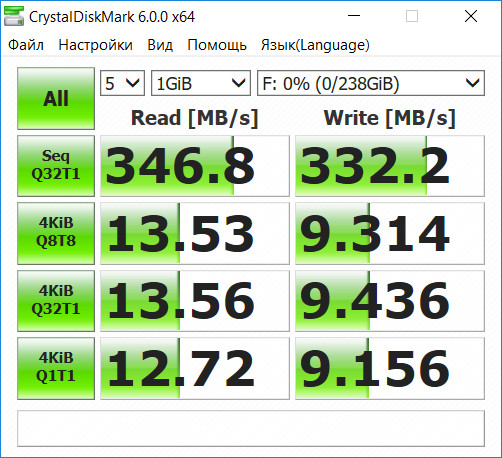The width and height of the screenshot is (502, 458).
Task: Open the Язык(Language) menu
Action: (315, 45)
